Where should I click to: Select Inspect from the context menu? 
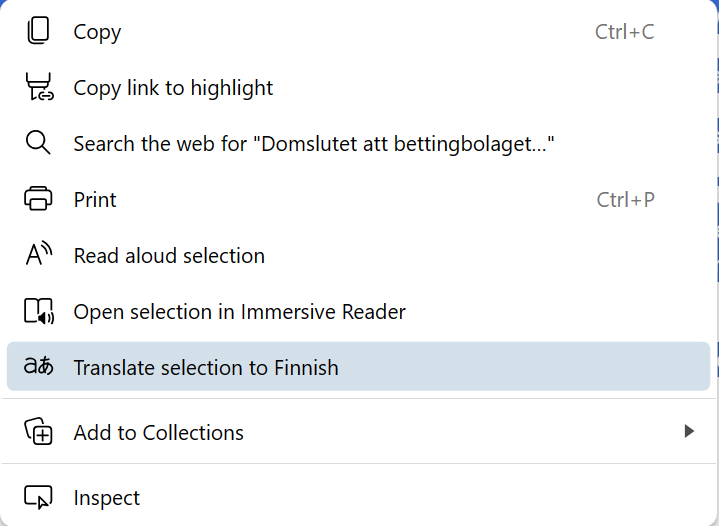click(x=358, y=498)
